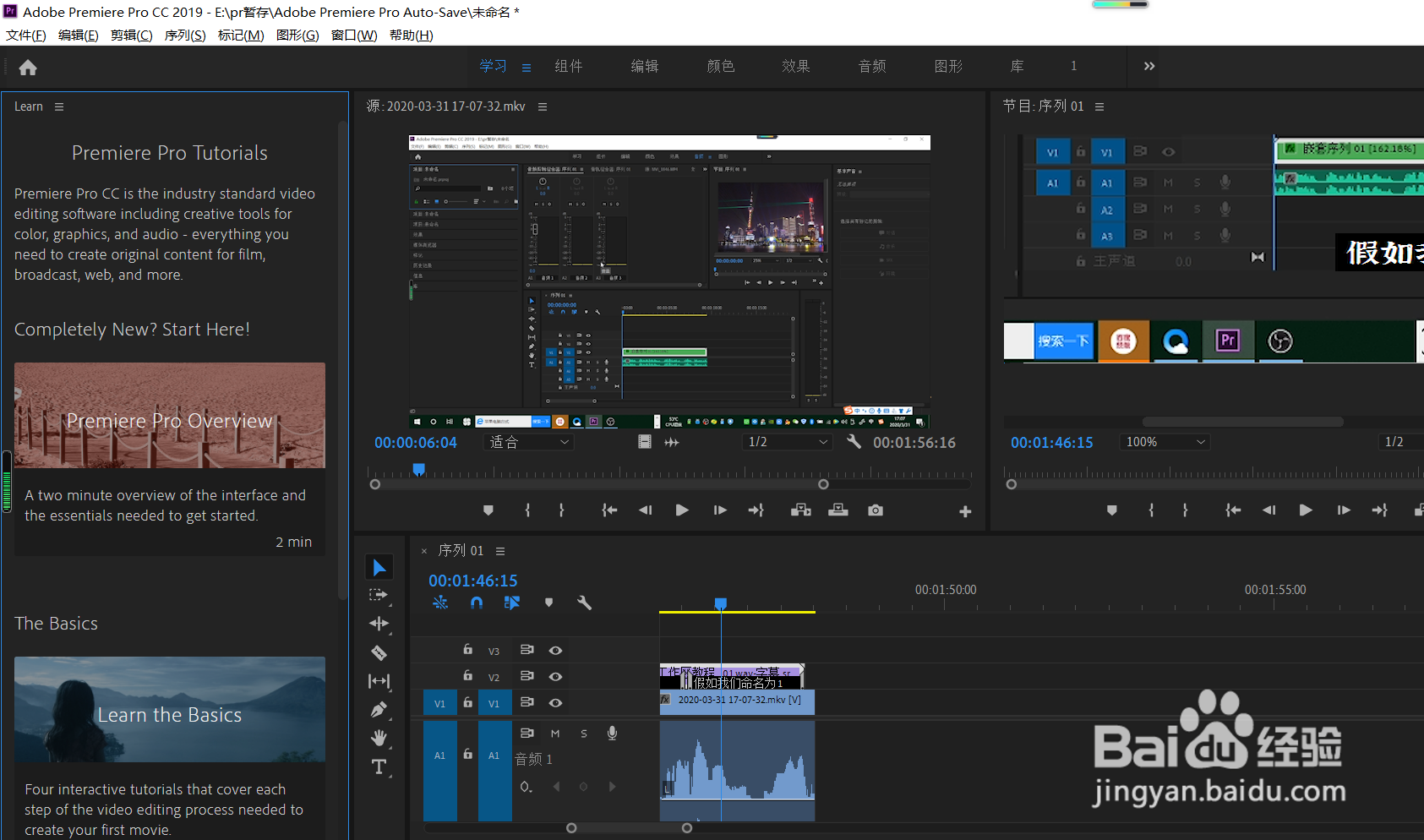Select the Track Select Forward tool
1424x840 pixels.
point(379,595)
